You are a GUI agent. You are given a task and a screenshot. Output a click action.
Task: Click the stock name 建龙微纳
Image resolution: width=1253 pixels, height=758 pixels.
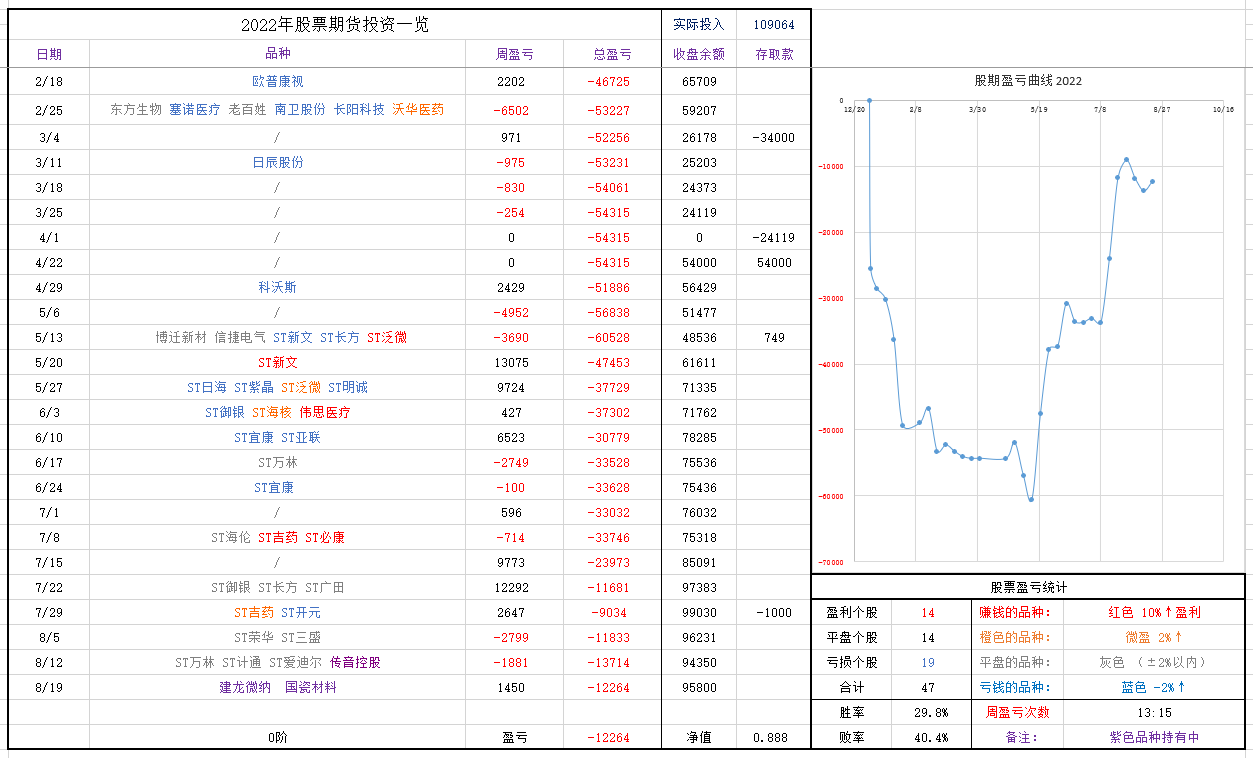tap(245, 687)
